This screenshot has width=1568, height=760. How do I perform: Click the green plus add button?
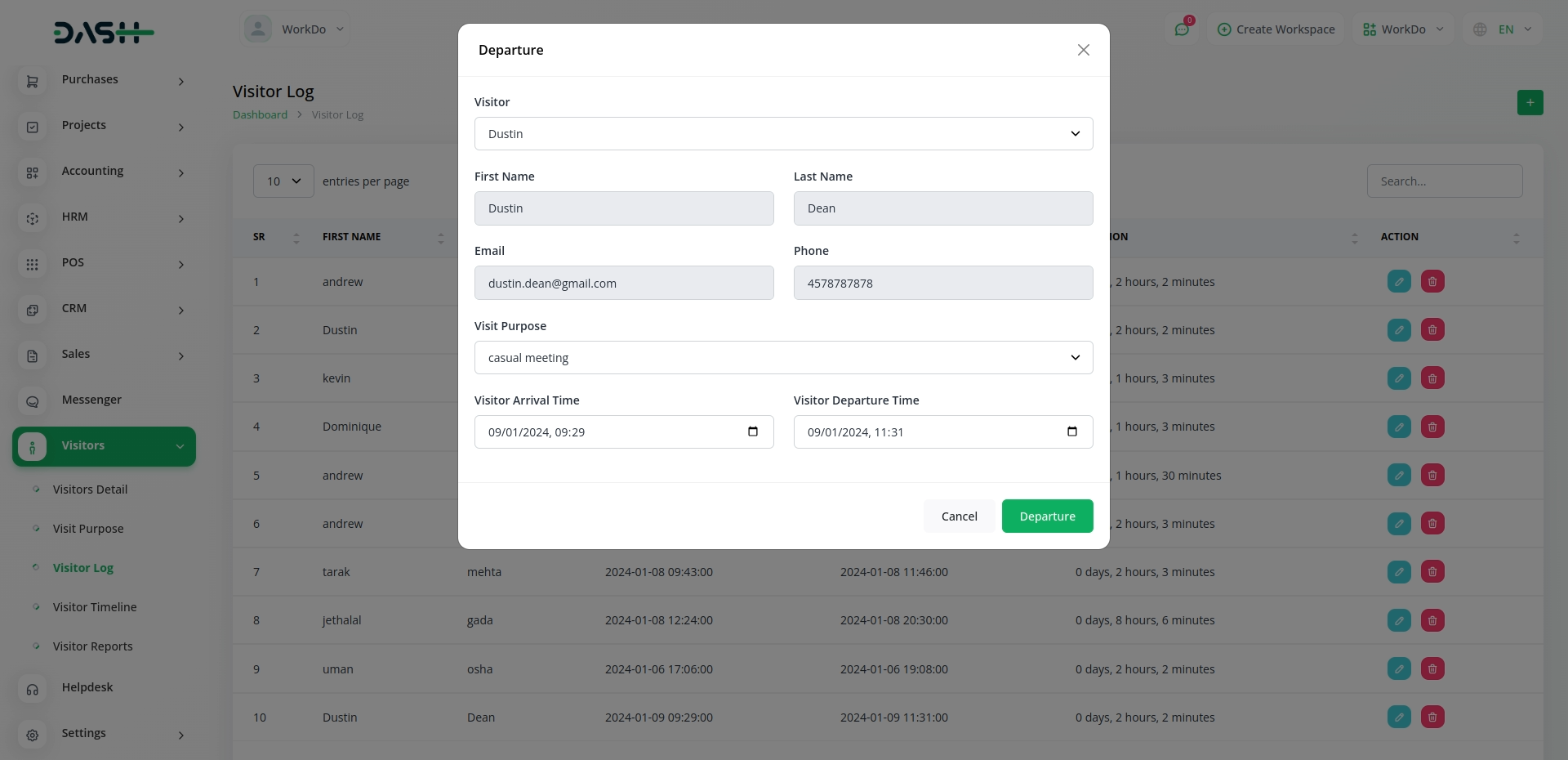(1529, 102)
